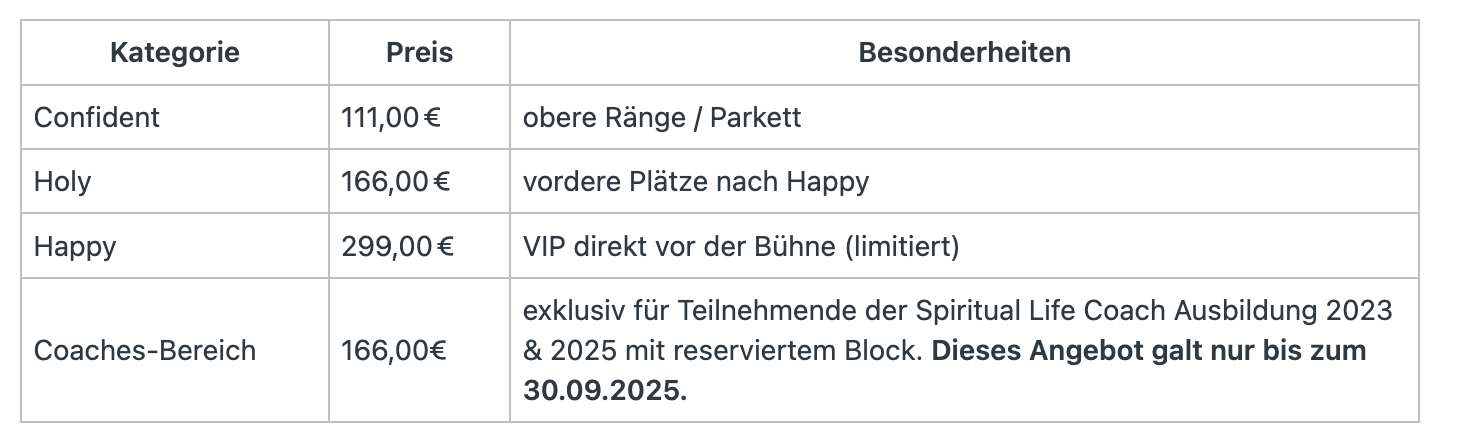Click the Coaches-Bereich category cell

145,350
